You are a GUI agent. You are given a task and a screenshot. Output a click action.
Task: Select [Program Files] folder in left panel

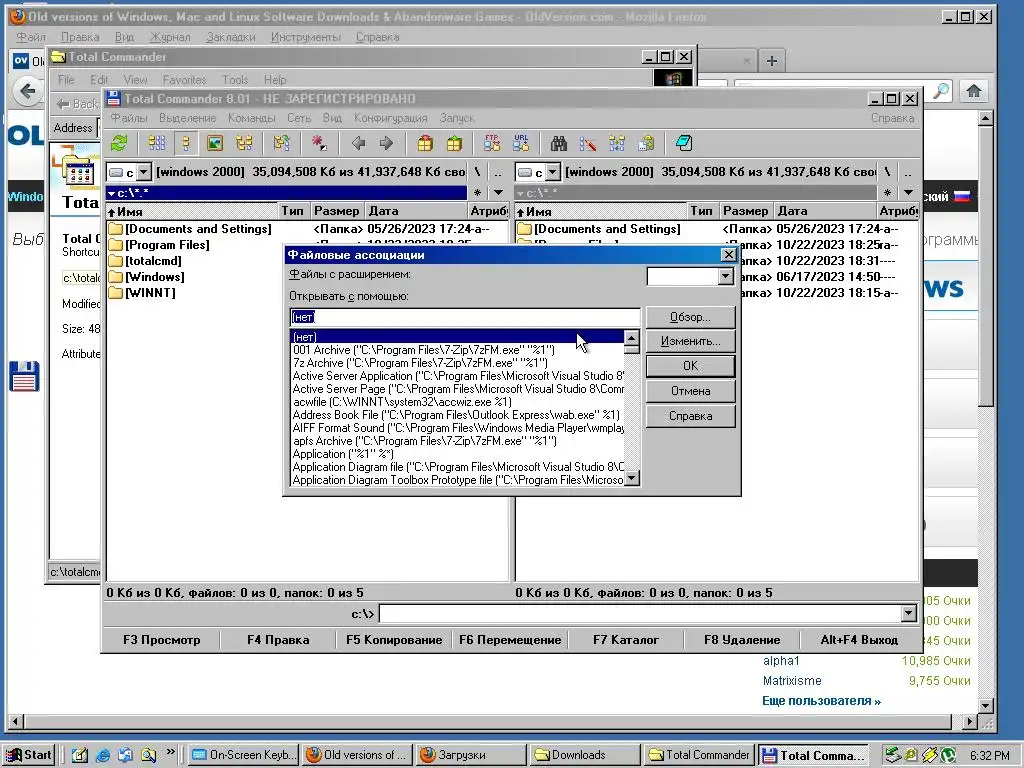(159, 245)
